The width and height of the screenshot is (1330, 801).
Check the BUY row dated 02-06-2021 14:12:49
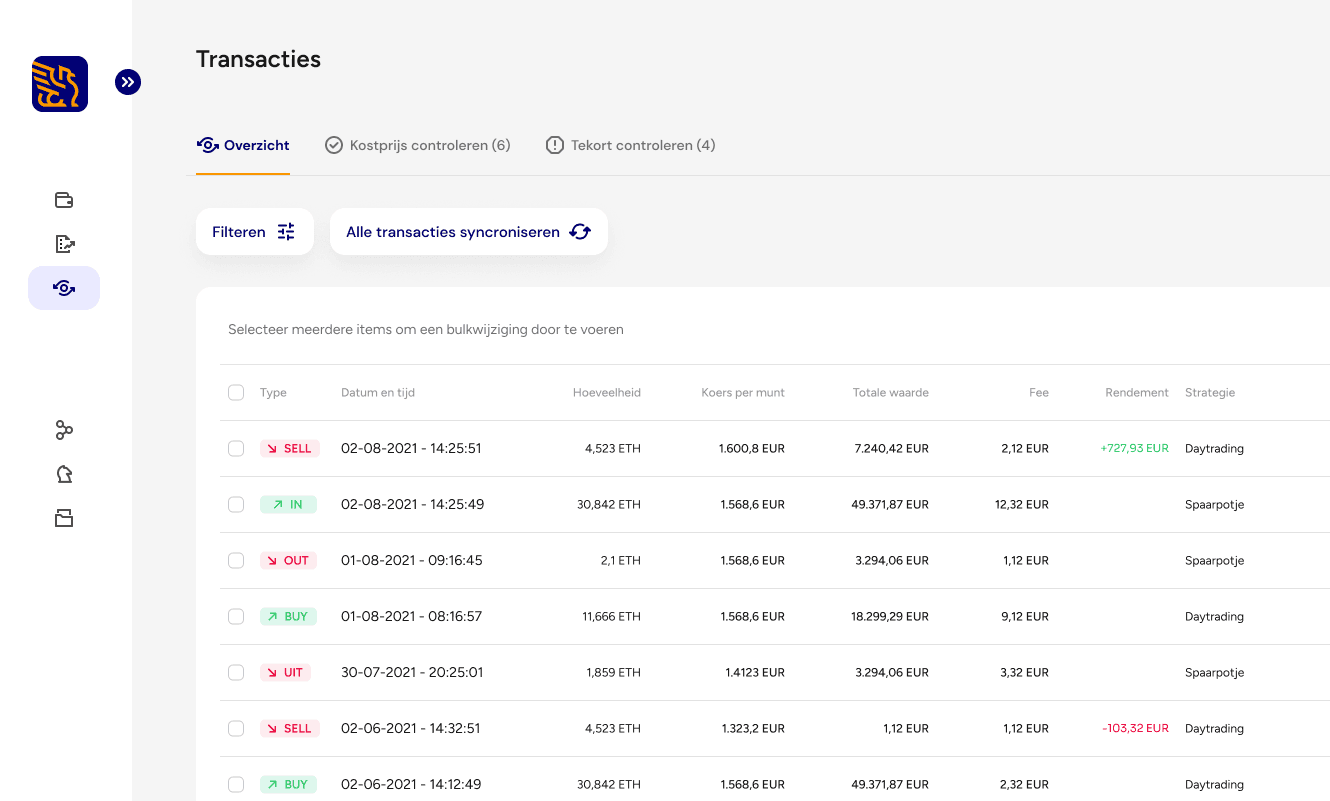tap(236, 785)
